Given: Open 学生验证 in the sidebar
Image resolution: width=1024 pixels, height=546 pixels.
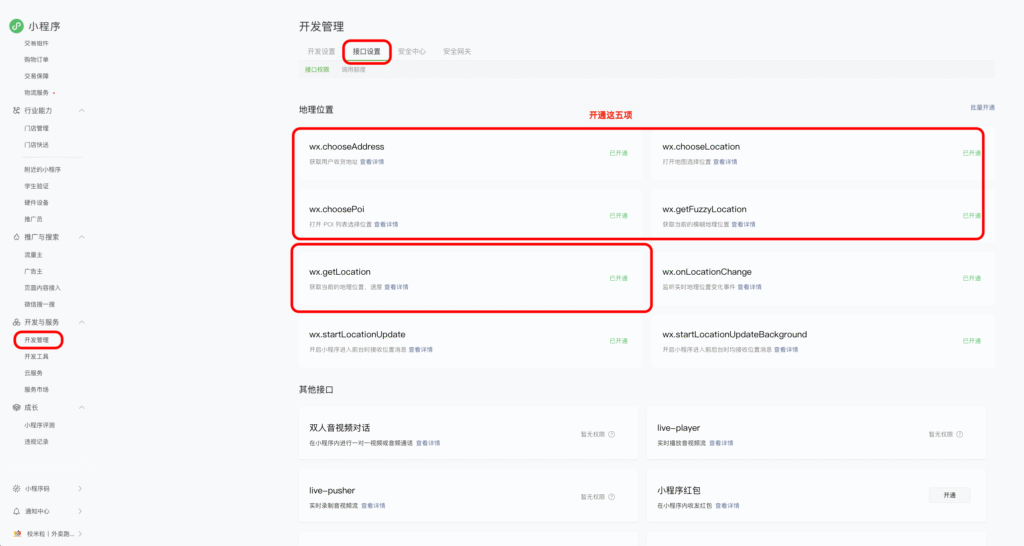Looking at the screenshot, I should tap(37, 186).
